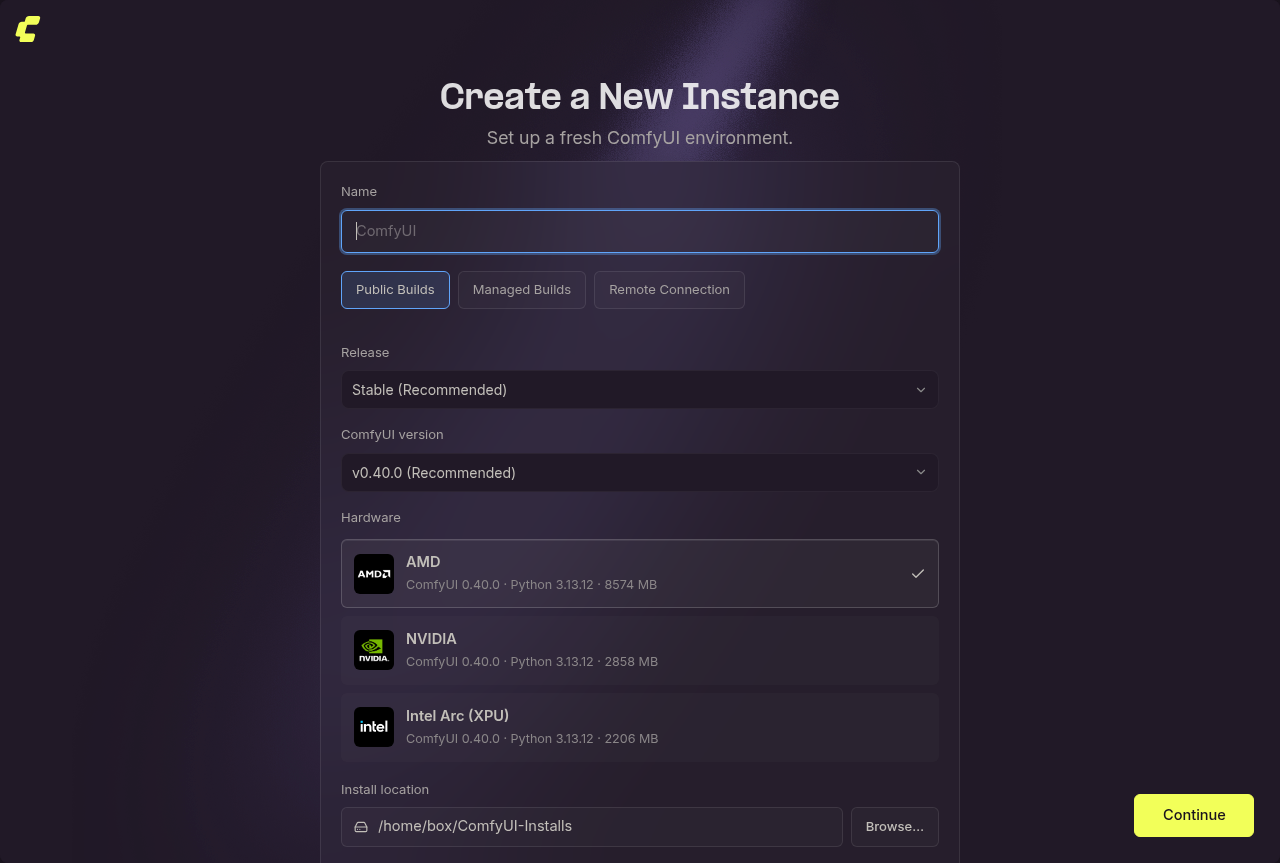Select NVIDIA hardware option
The image size is (1280, 863).
[640, 650]
